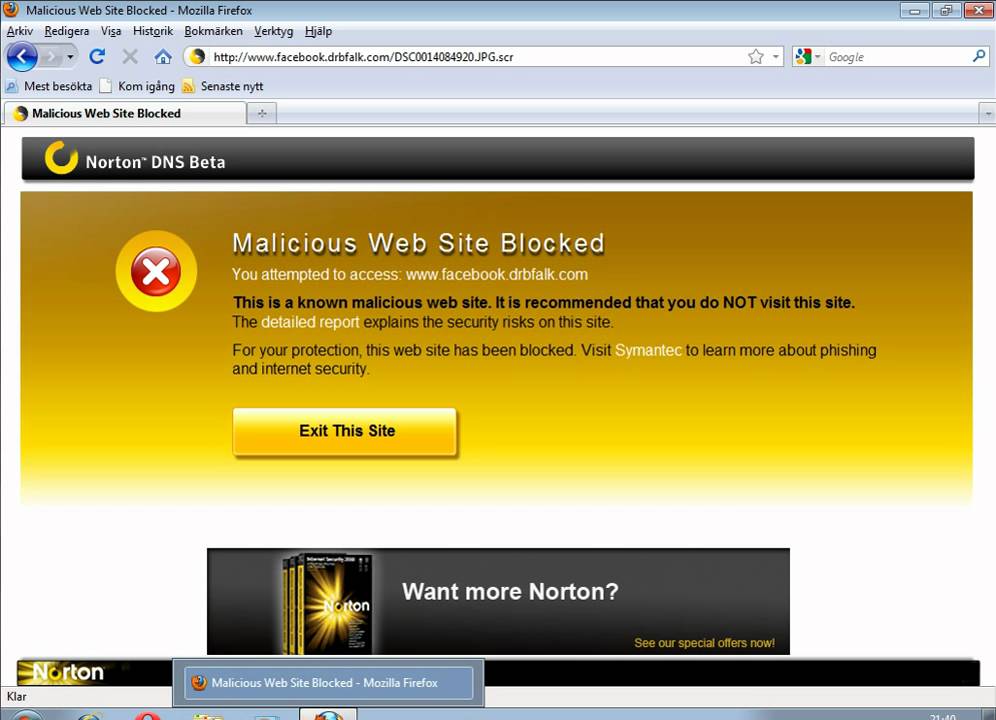The image size is (996, 720).
Task: Go back with the blue Back arrow
Action: [22, 57]
